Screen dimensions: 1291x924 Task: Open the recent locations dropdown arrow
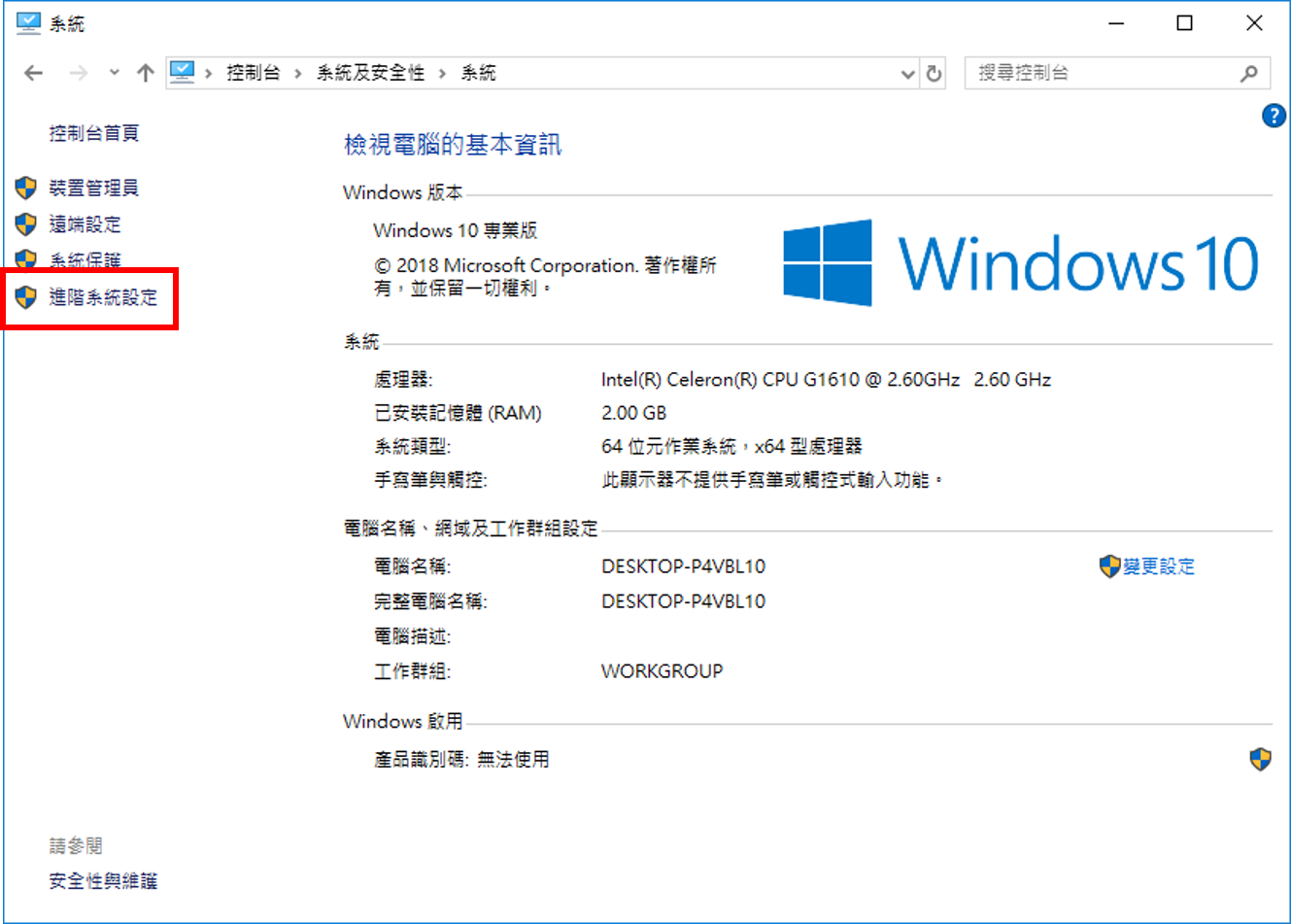(x=115, y=73)
